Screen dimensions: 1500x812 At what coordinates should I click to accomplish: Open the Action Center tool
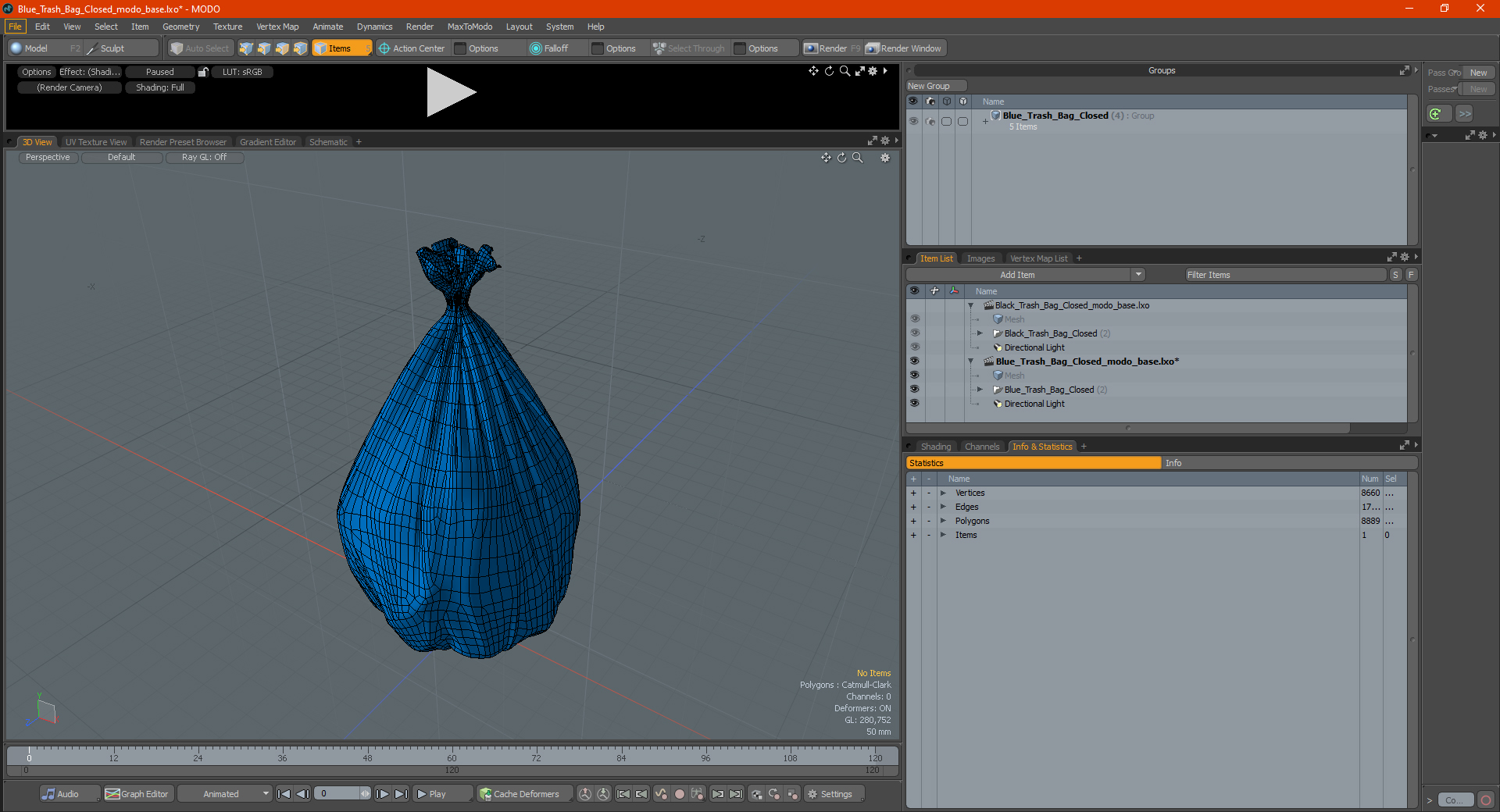tap(412, 48)
